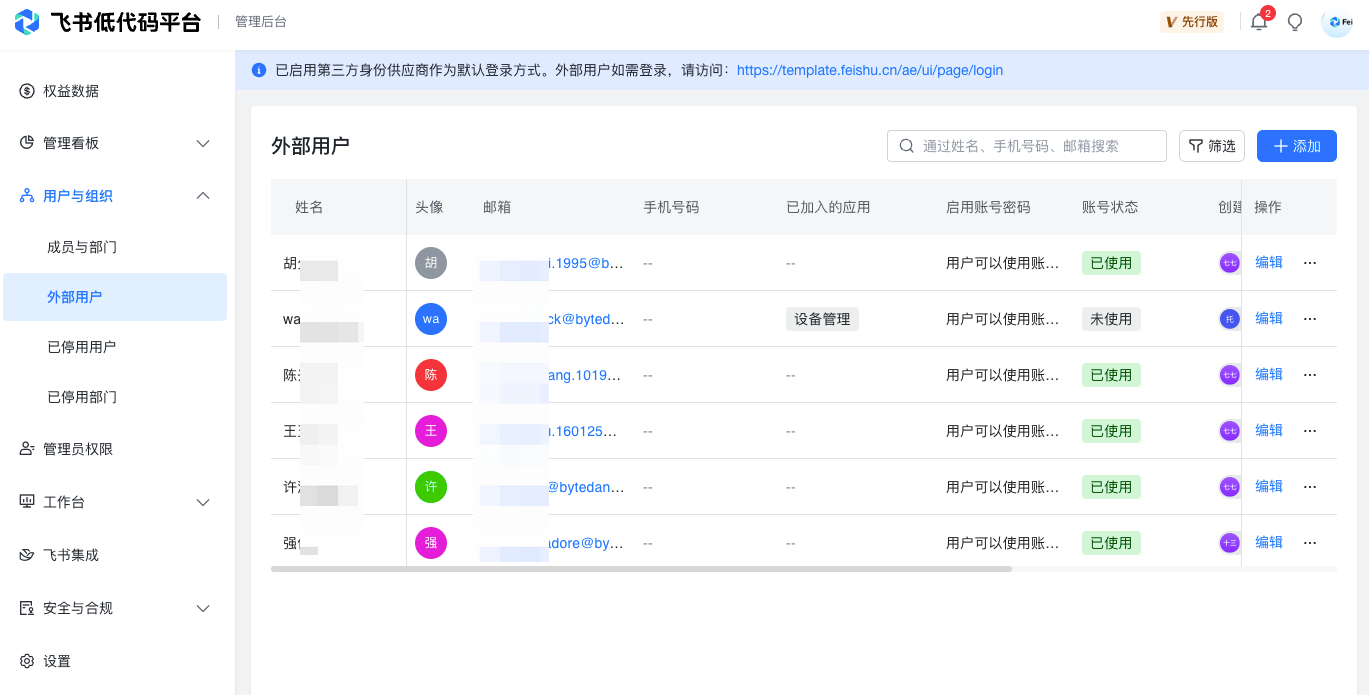Open the template.feishu.cn login link
This screenshot has height=695, width=1369.
(x=869, y=70)
